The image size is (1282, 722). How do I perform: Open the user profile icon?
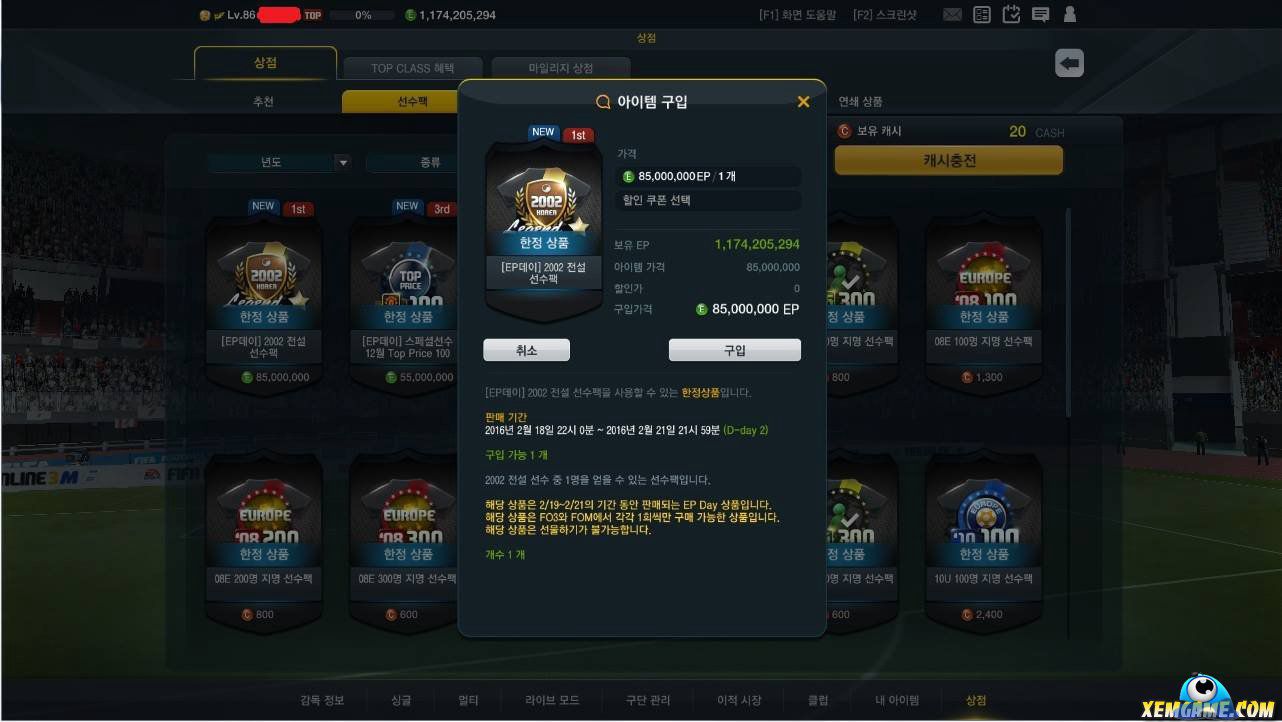point(1070,15)
